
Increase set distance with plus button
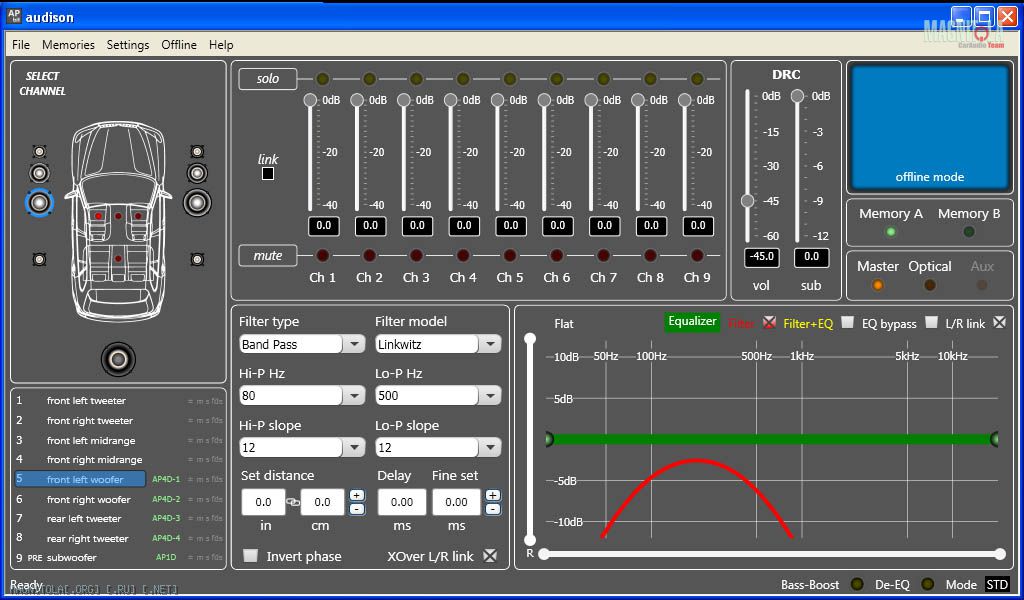point(357,496)
